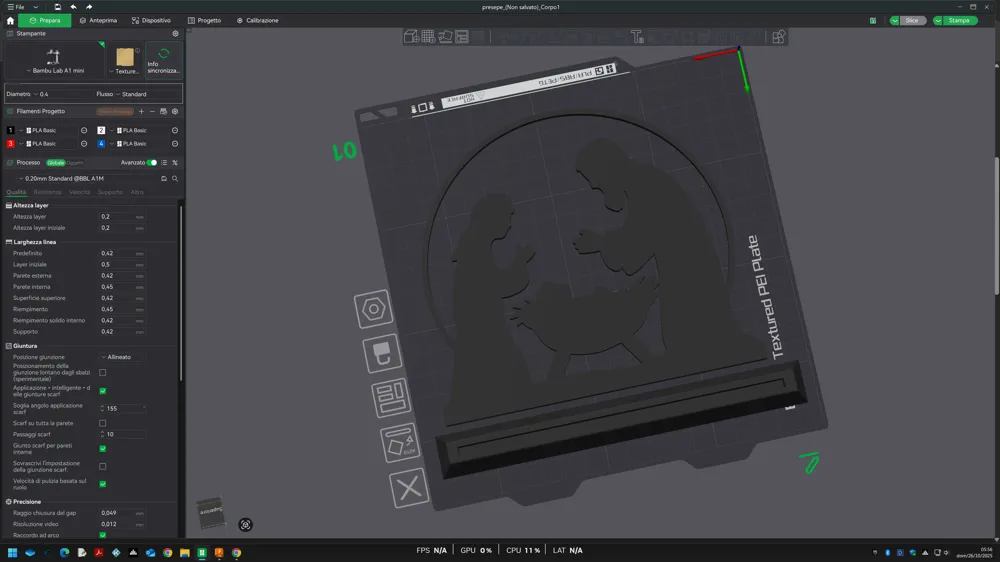Search process settings magnifier icon
The image size is (1000, 562).
coord(175,179)
